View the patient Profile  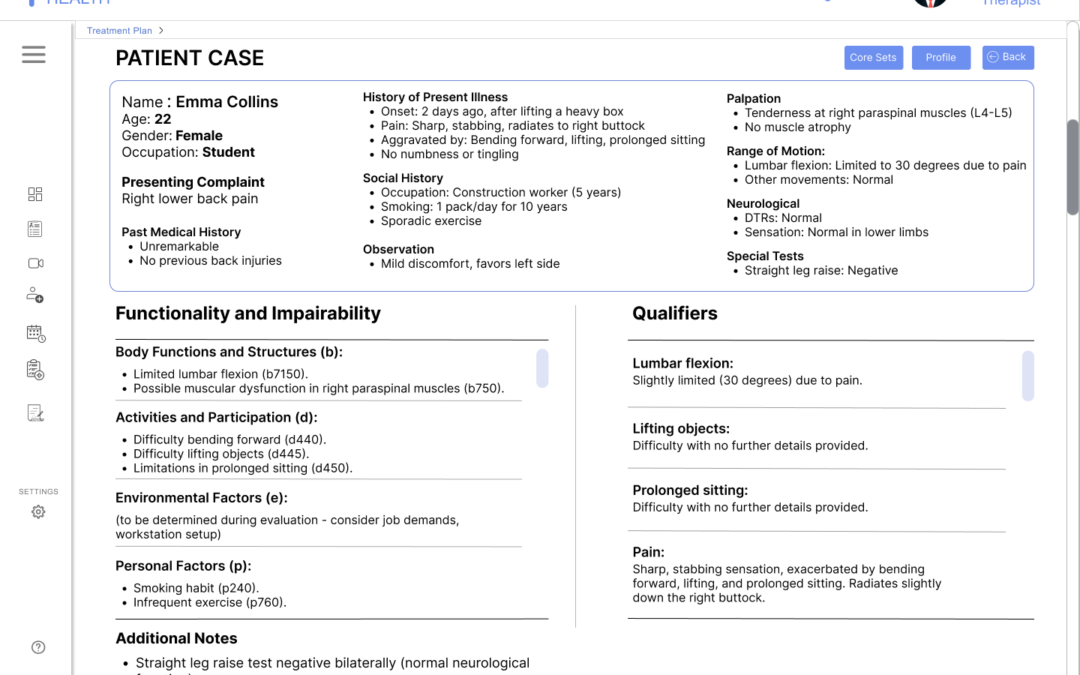tap(941, 57)
